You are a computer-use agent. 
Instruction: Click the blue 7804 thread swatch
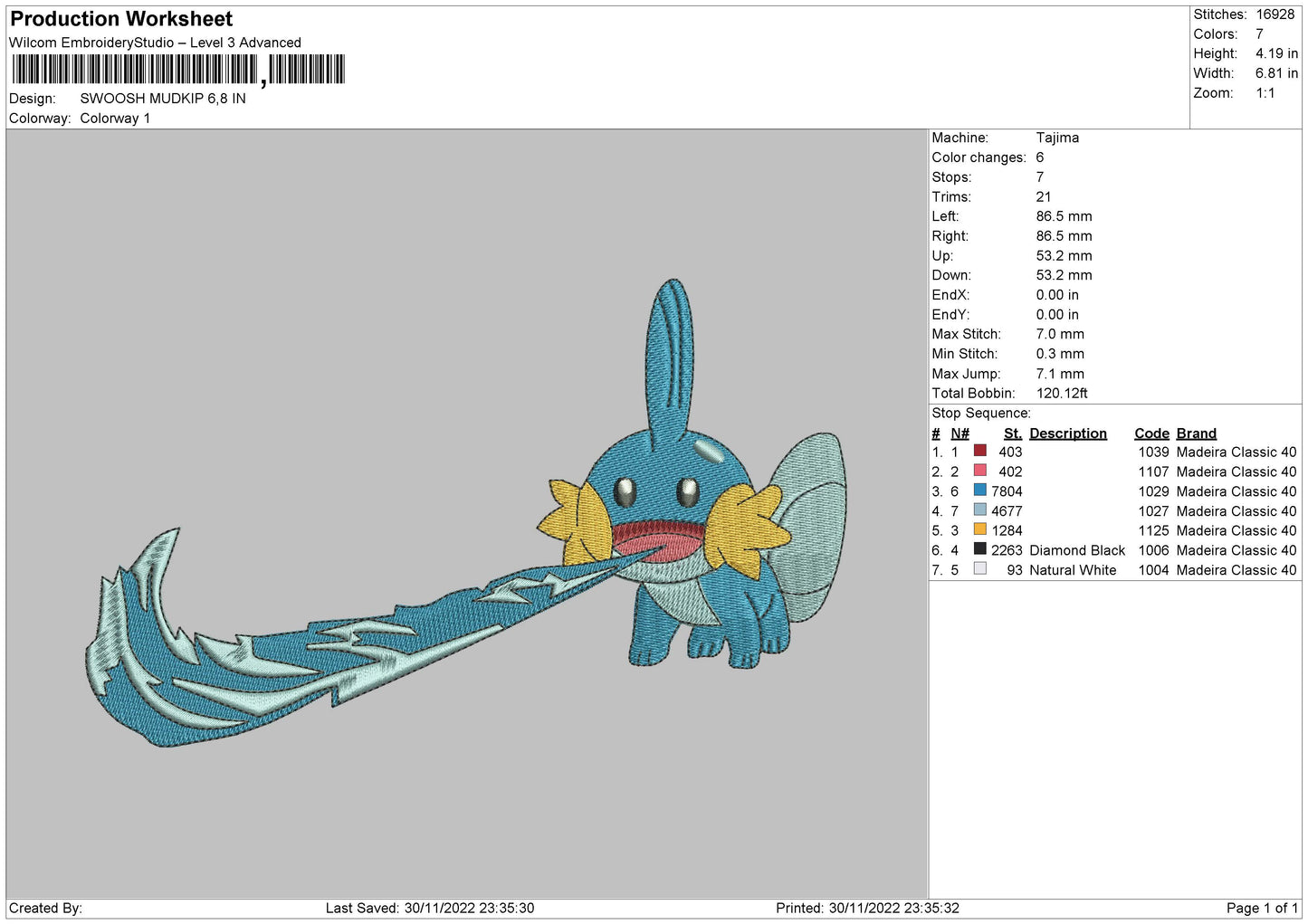coord(979,491)
